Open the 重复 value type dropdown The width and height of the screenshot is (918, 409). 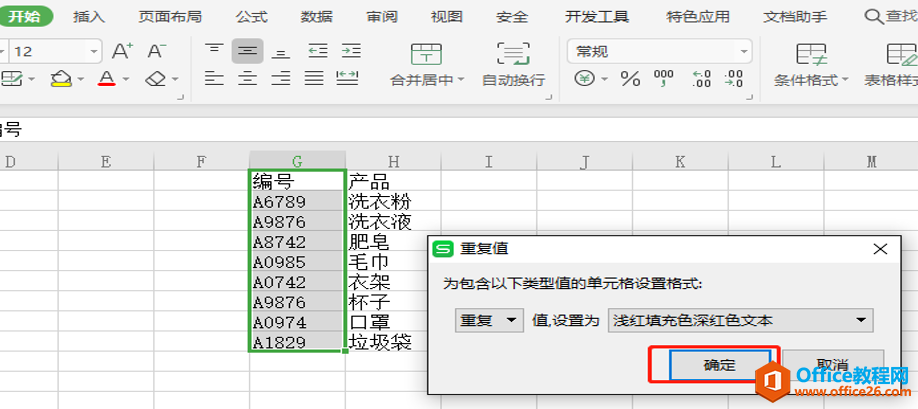(x=489, y=321)
